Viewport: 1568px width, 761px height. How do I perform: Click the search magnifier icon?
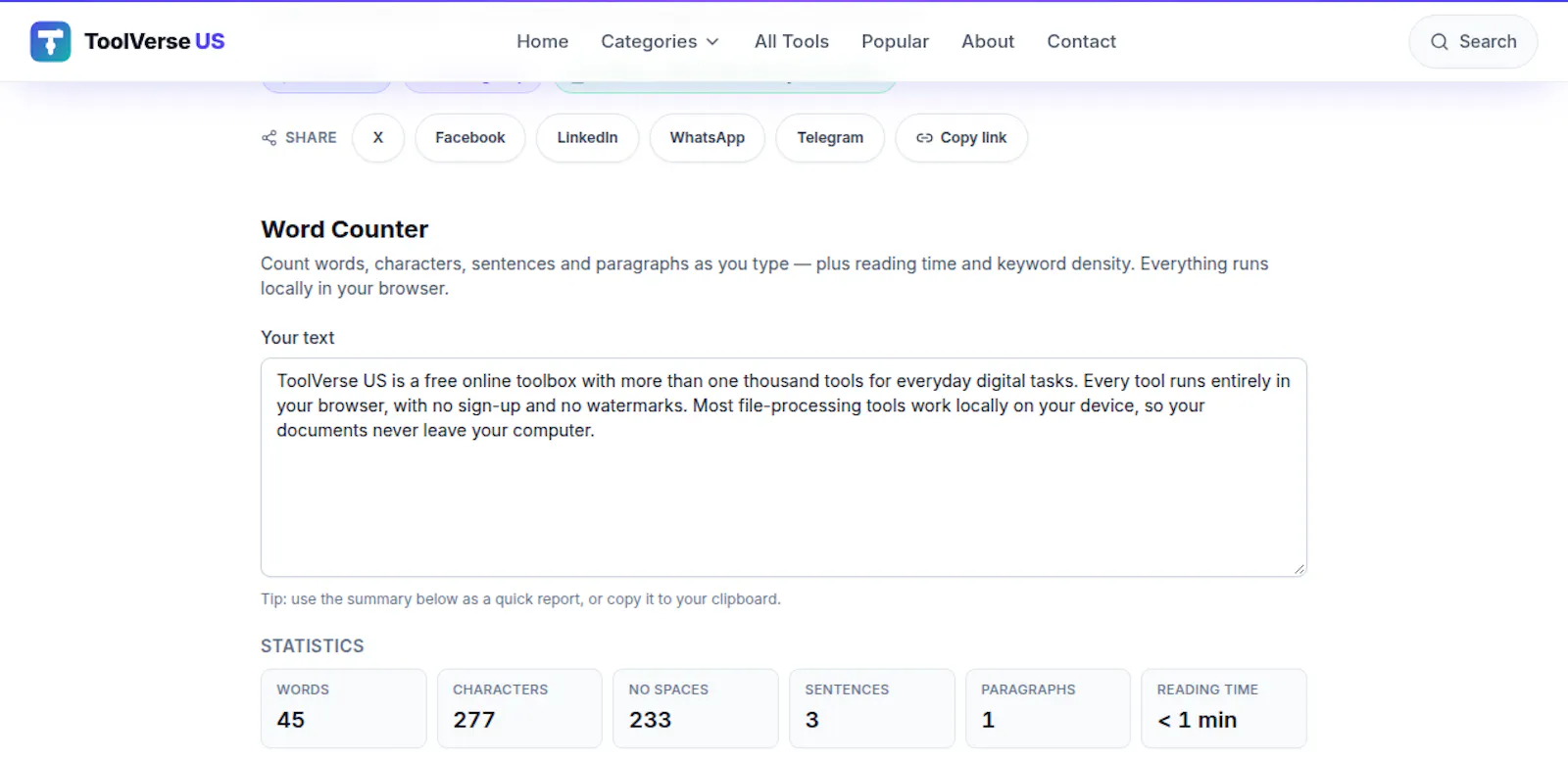pos(1439,41)
